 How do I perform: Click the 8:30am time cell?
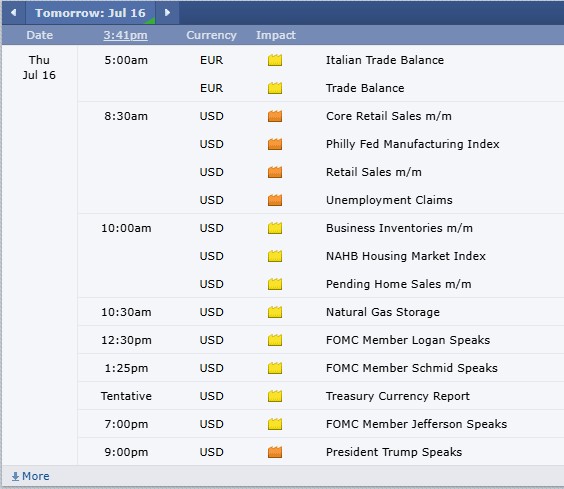[126, 116]
